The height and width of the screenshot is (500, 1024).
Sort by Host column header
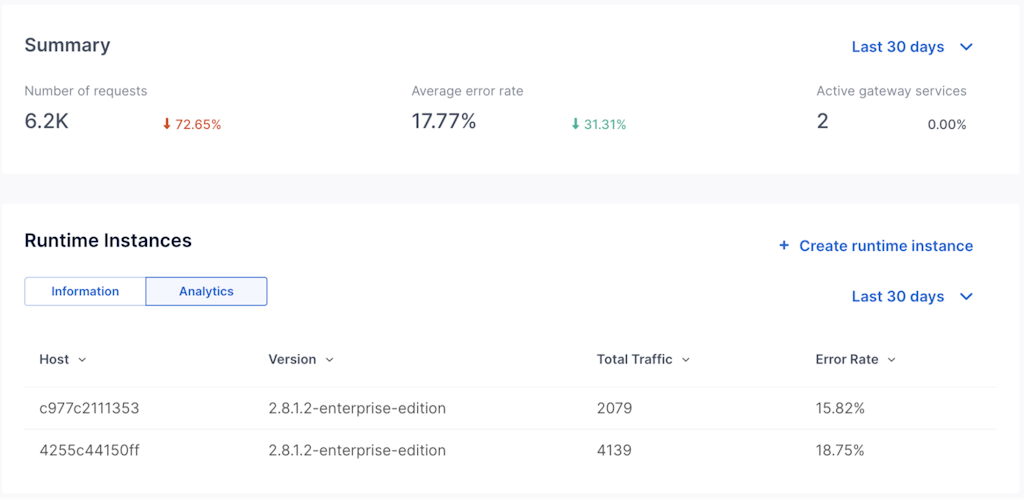tap(54, 360)
